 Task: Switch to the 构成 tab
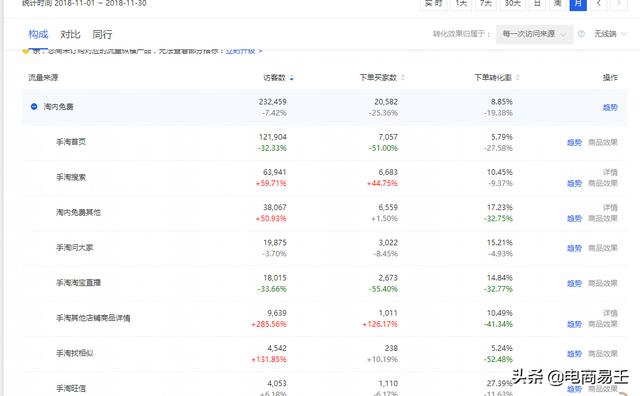(38, 34)
